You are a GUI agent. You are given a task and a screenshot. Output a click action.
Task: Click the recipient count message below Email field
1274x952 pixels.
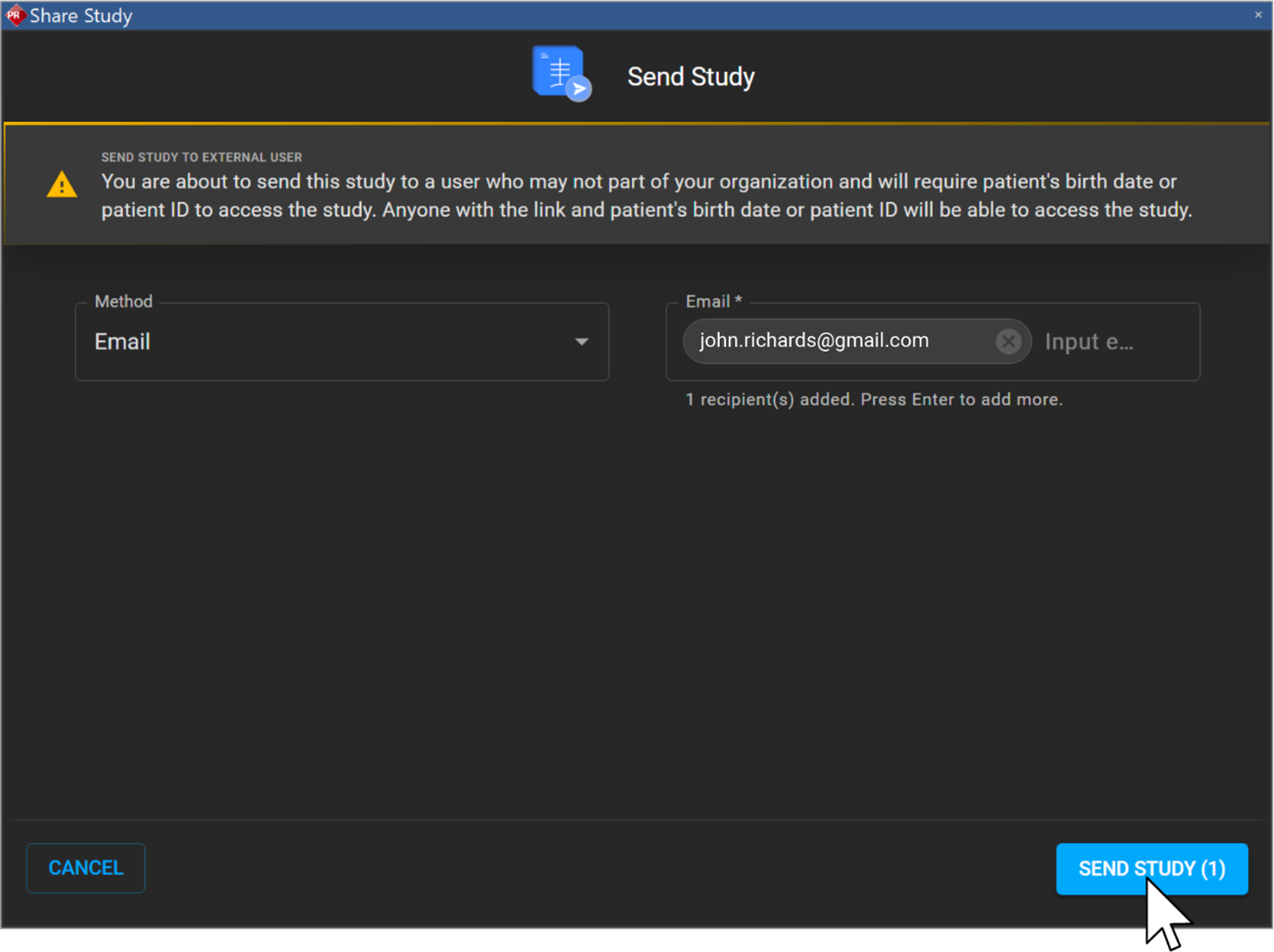(x=874, y=399)
